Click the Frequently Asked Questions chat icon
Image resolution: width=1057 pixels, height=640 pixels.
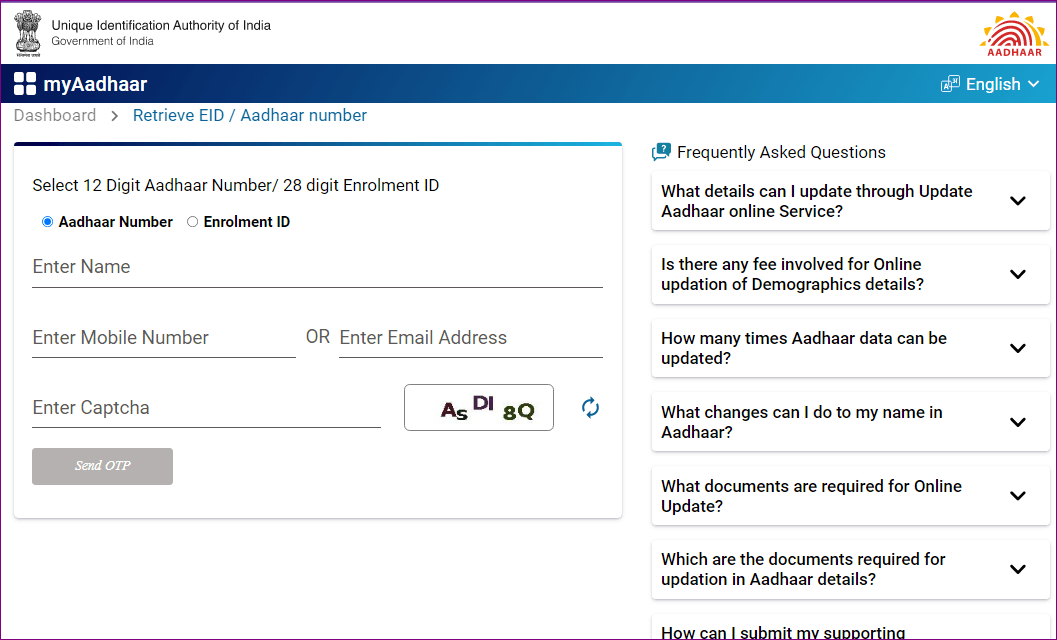[661, 152]
